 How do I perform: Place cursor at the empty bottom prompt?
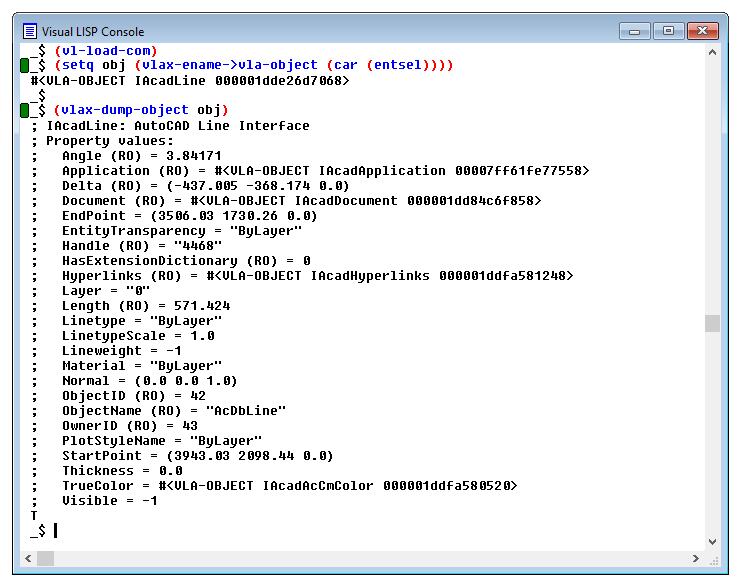click(56, 531)
